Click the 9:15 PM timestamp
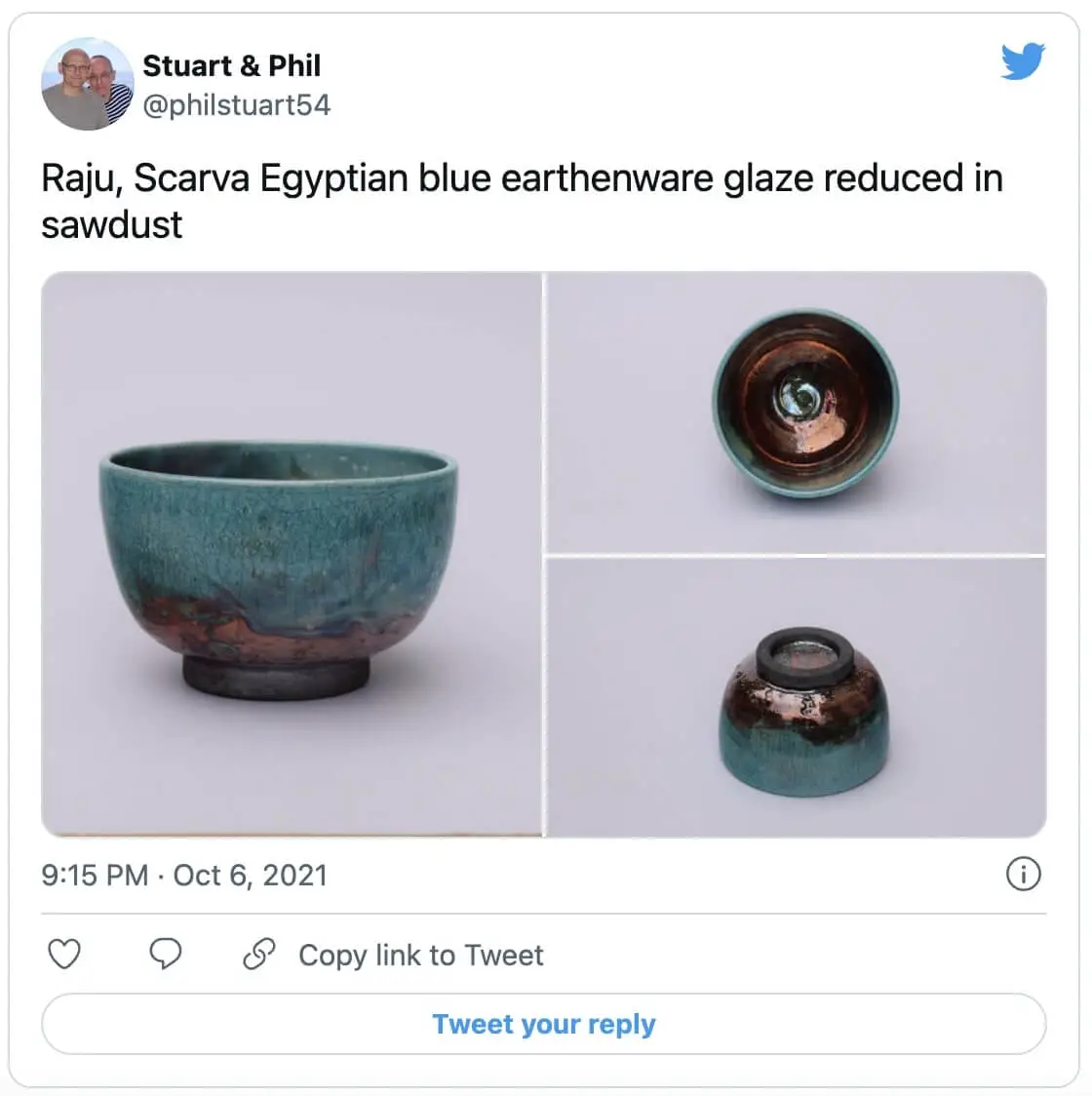1092x1096 pixels. coord(92,875)
